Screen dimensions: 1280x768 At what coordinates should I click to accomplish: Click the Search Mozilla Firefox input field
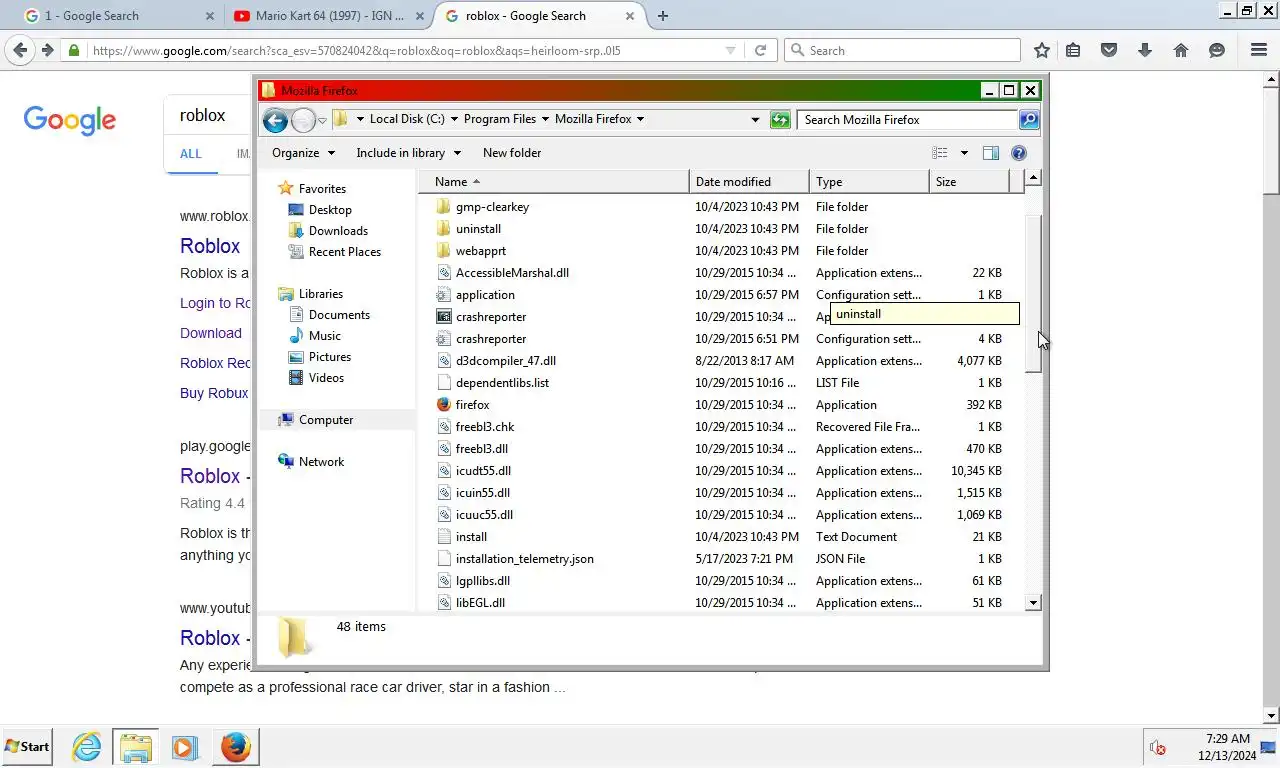(908, 119)
